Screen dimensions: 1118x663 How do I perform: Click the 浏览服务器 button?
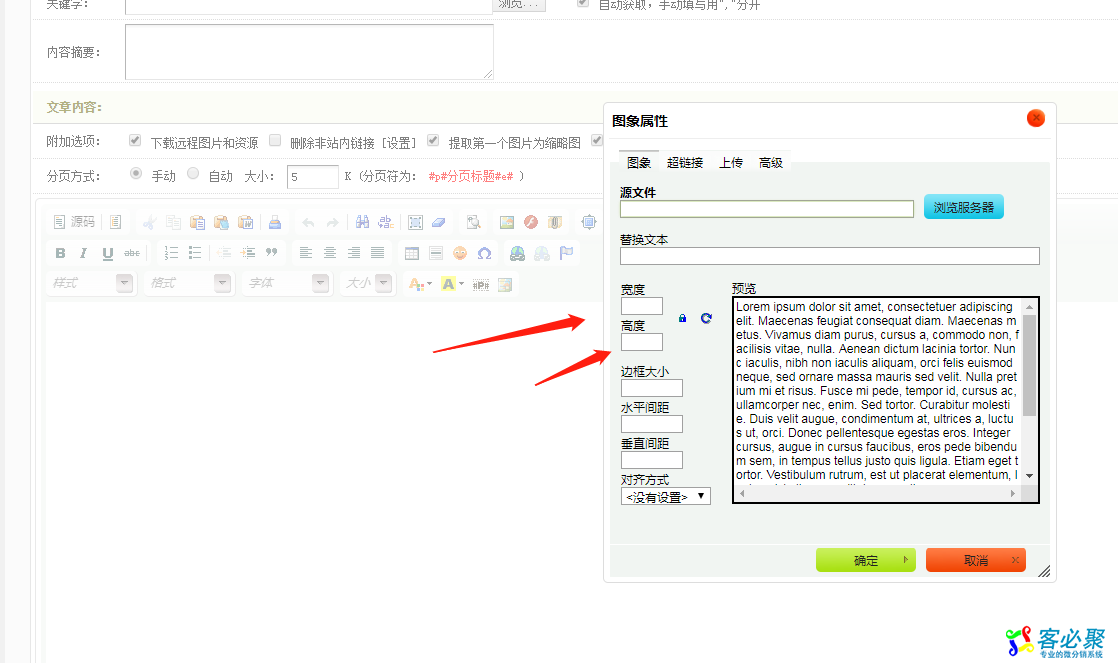point(963,207)
